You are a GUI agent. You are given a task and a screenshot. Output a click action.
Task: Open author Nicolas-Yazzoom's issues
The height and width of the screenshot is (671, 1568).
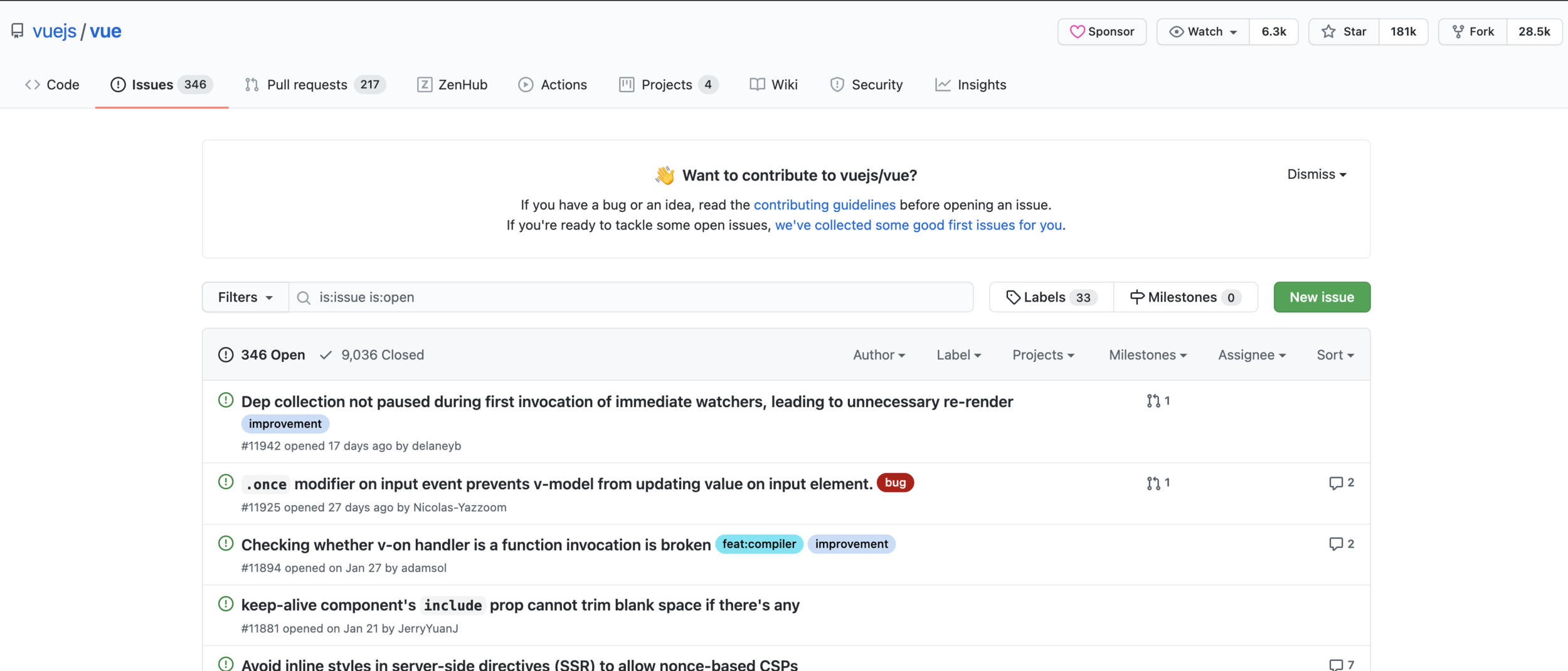pyautogui.click(x=460, y=507)
